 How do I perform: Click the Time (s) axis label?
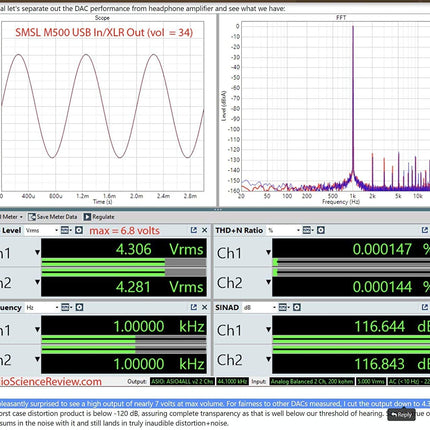[103, 202]
